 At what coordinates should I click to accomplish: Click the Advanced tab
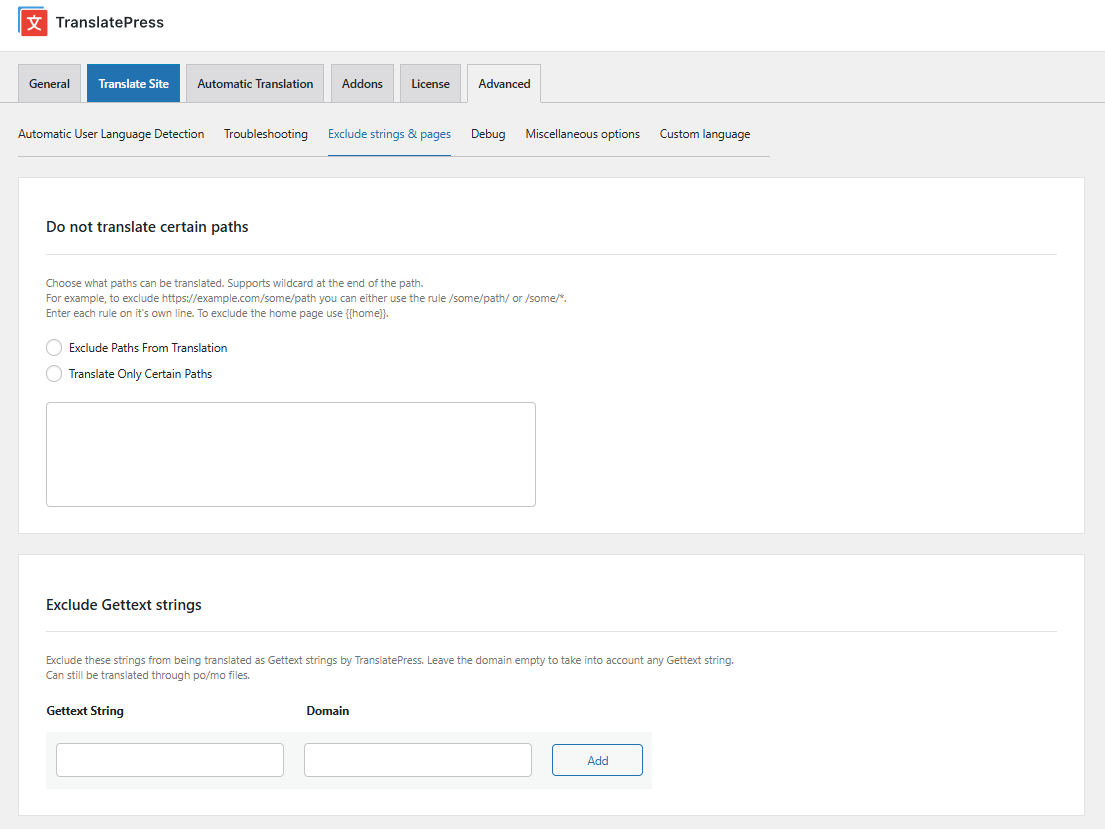(x=504, y=84)
